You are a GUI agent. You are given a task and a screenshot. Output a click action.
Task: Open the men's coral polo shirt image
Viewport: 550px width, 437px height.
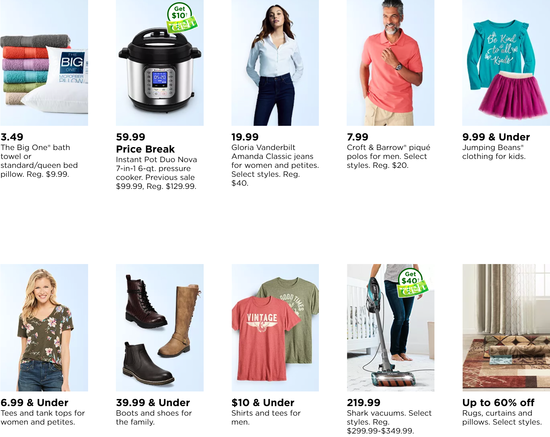click(390, 63)
